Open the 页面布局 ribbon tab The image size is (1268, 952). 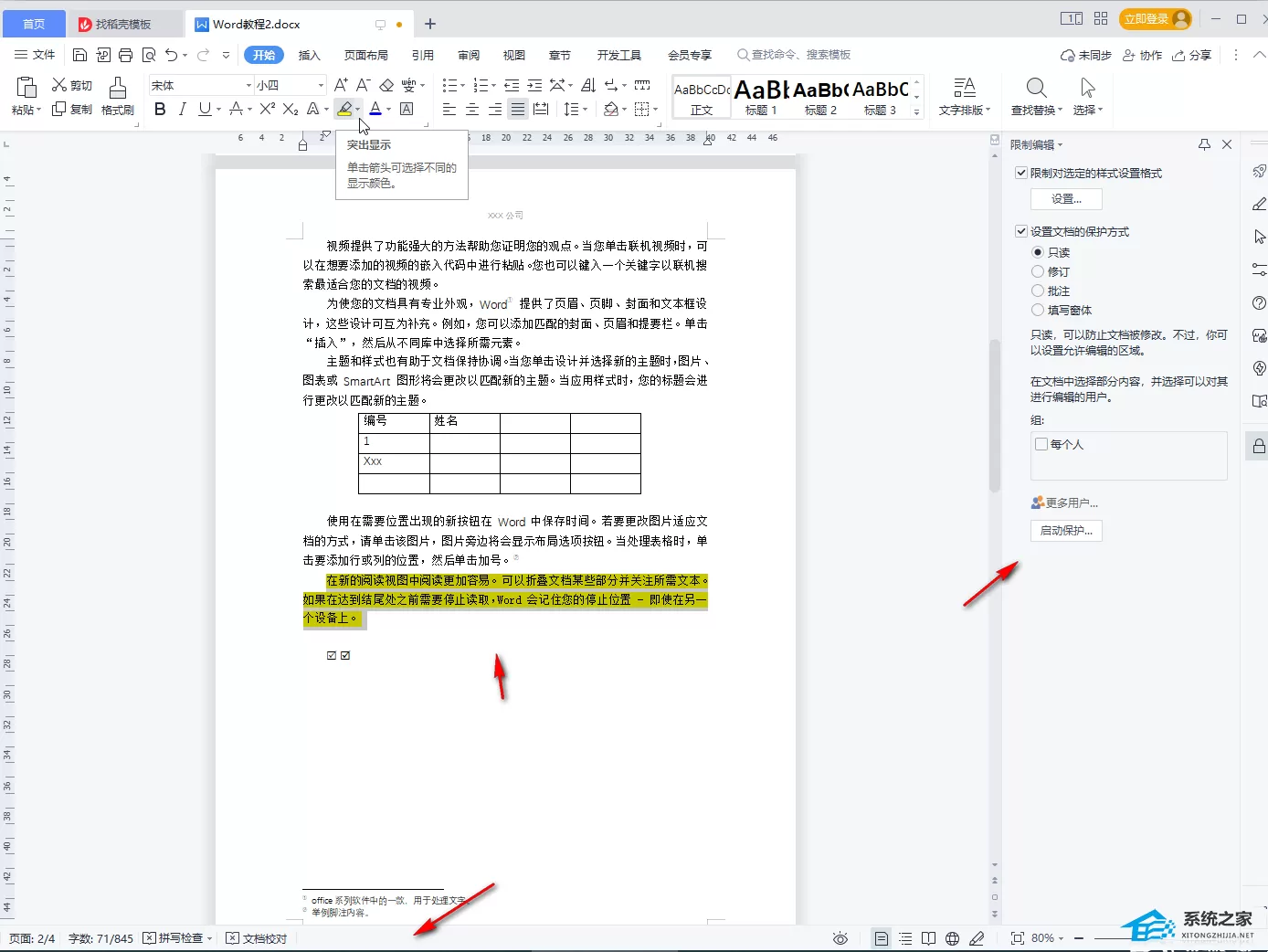click(x=366, y=55)
